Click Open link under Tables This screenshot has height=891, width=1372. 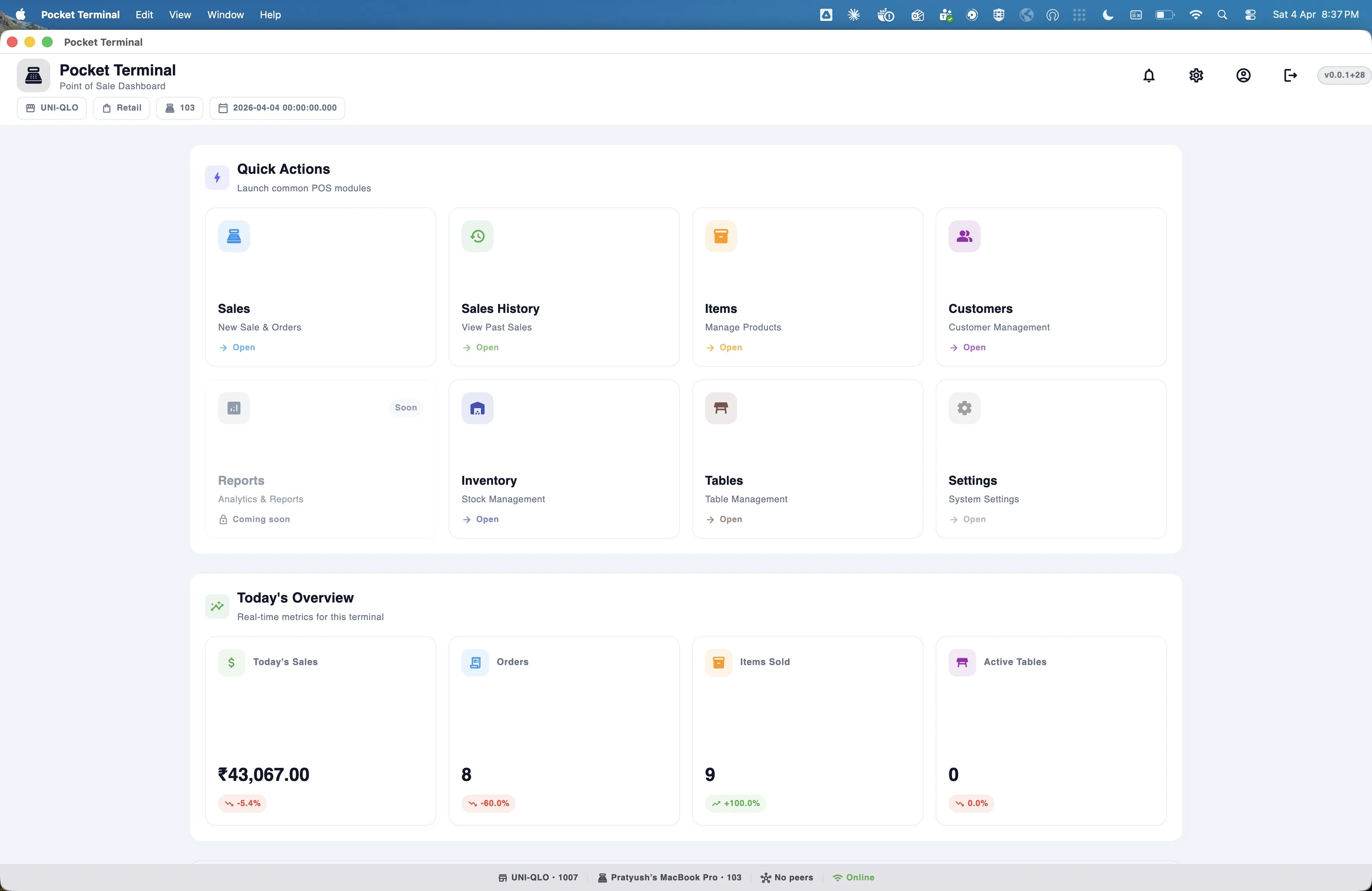click(x=730, y=519)
